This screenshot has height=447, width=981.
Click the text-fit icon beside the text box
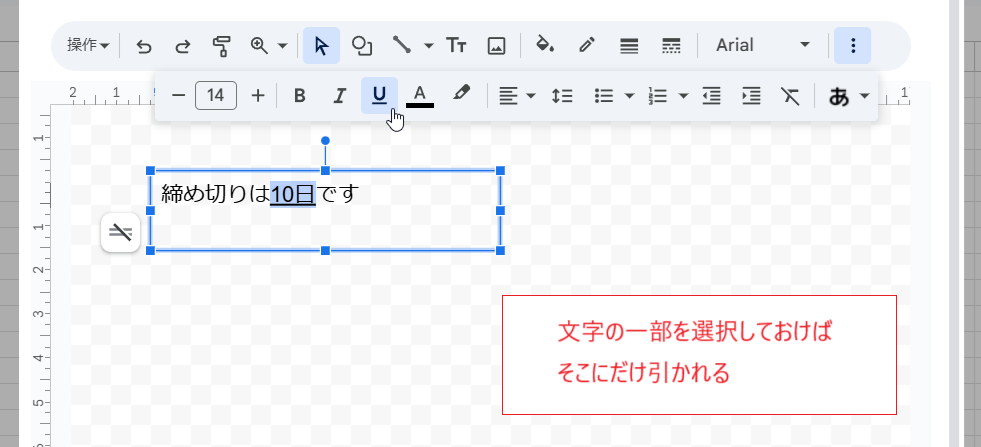tap(120, 233)
